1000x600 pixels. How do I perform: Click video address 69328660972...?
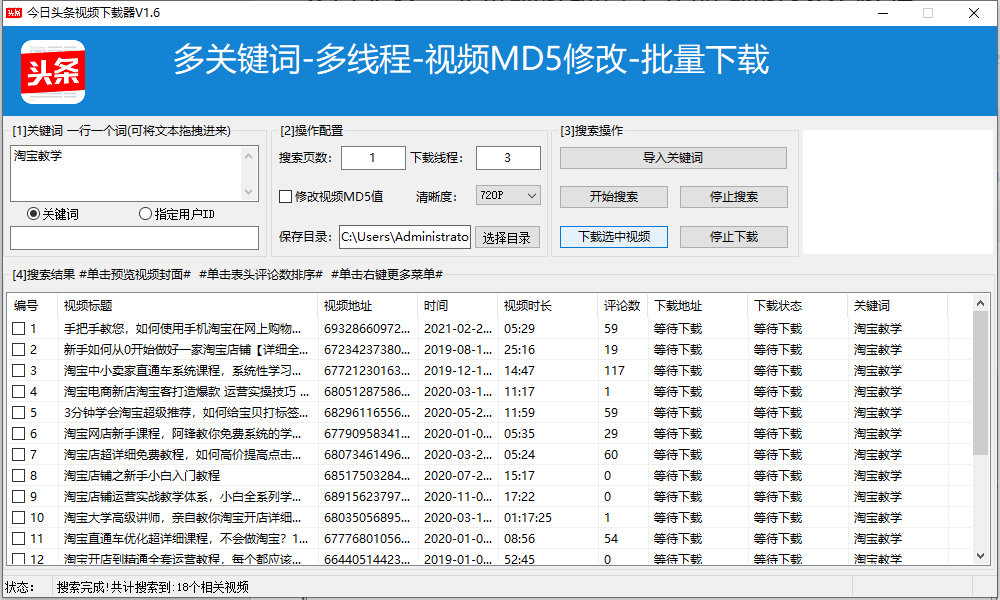(367, 328)
